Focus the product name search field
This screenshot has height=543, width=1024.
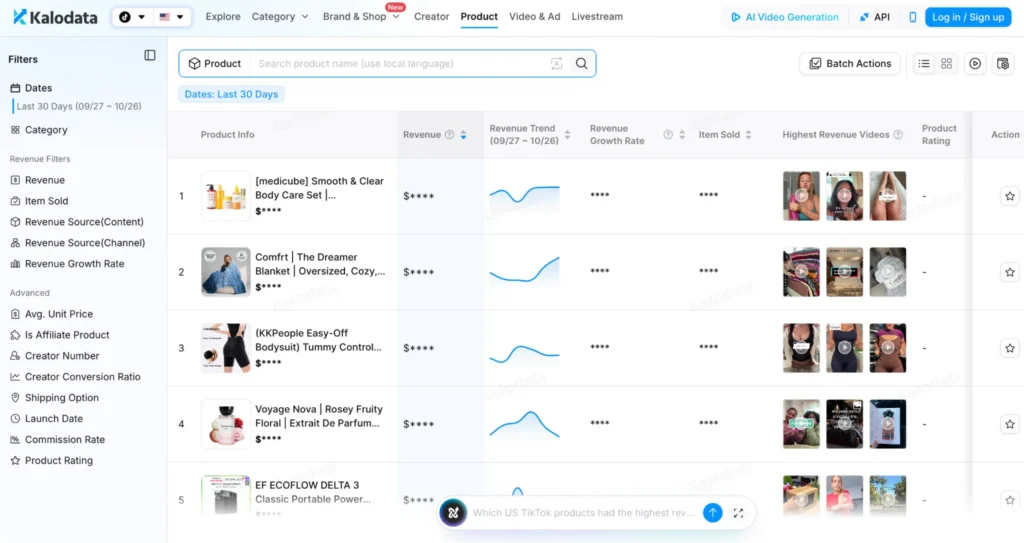(398, 63)
